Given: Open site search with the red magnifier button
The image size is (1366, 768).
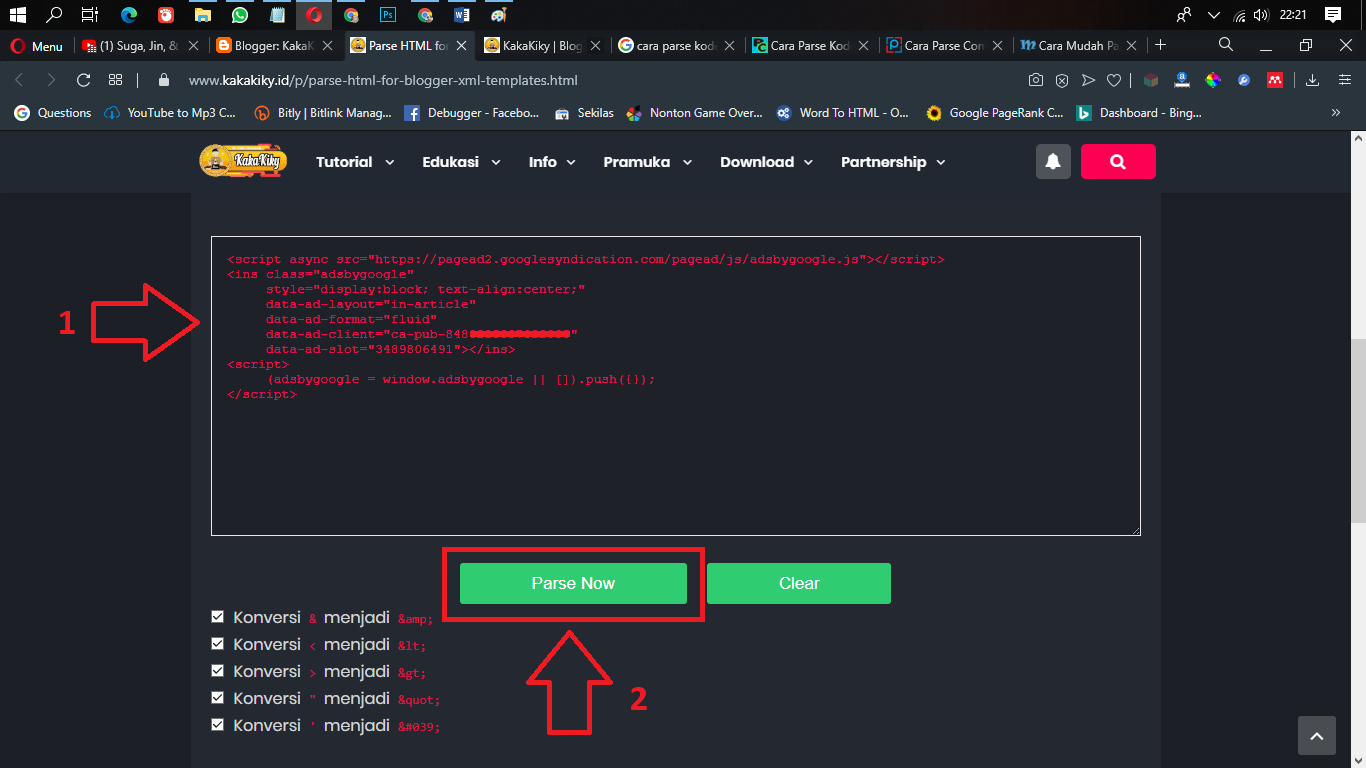Looking at the screenshot, I should coord(1118,162).
